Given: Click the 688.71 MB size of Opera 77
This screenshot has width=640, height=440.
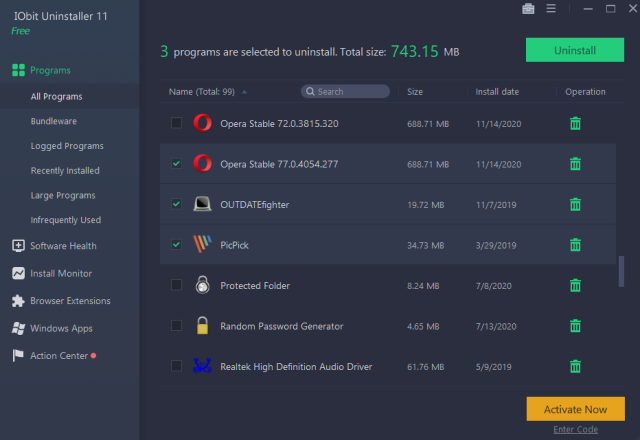Looking at the screenshot, I should point(428,164).
